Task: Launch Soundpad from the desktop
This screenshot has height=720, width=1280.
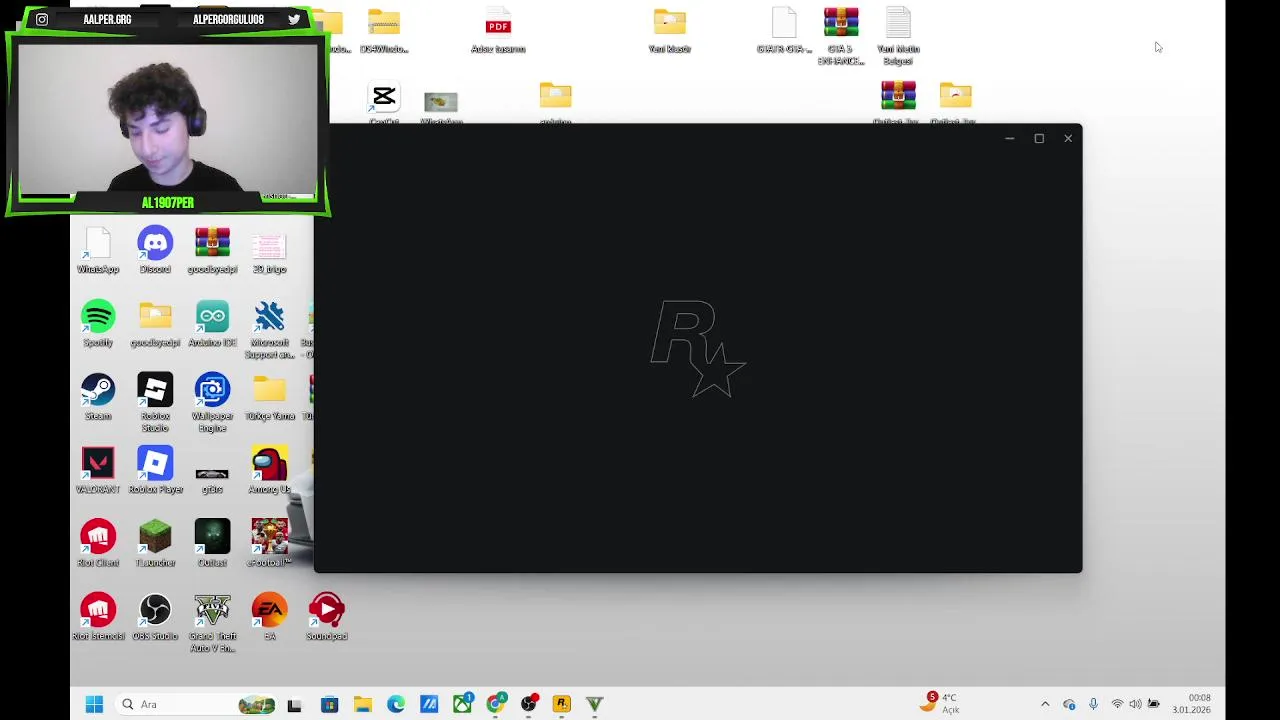Action: coord(327,615)
